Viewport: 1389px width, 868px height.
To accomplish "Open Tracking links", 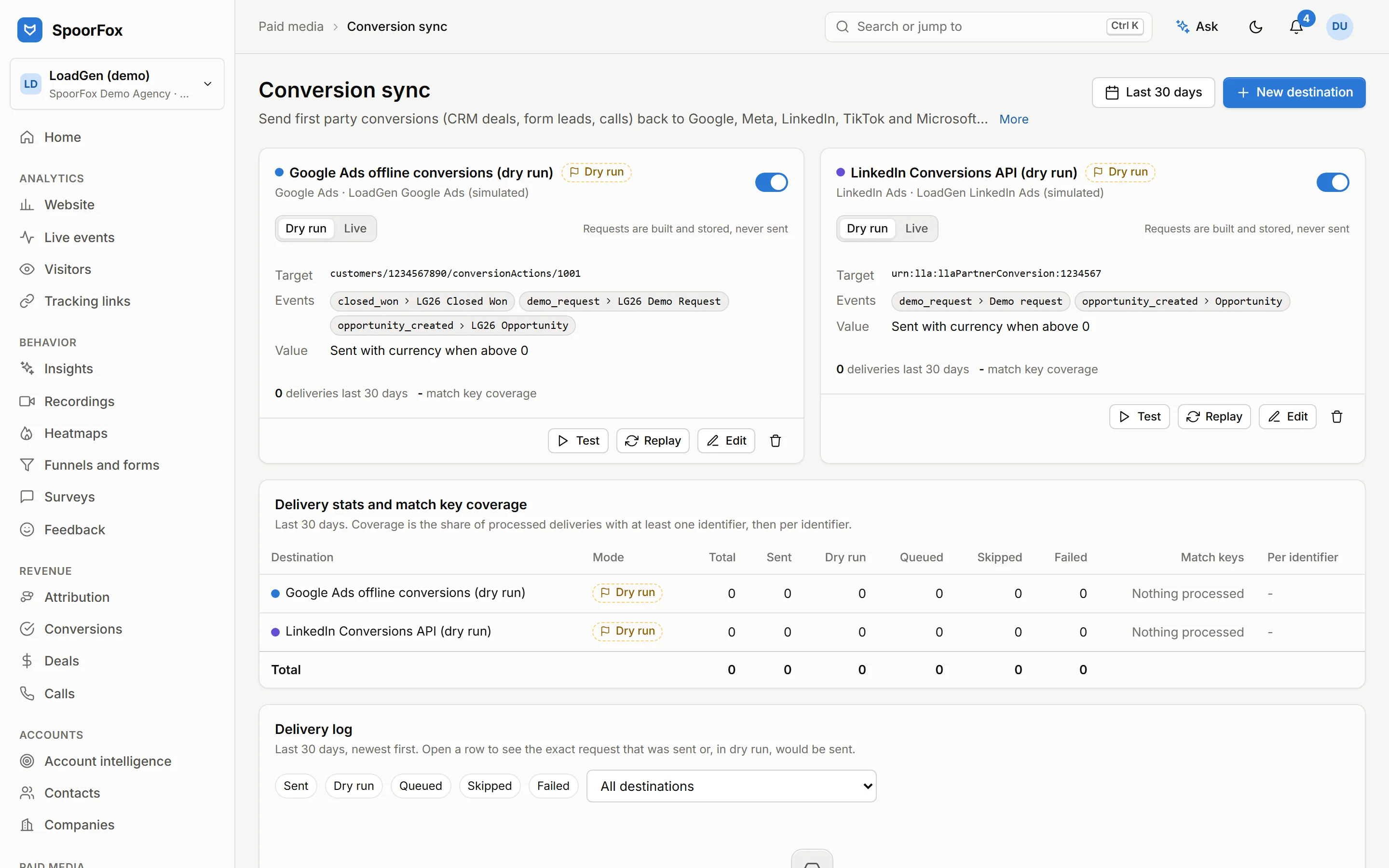I will pos(117,301).
